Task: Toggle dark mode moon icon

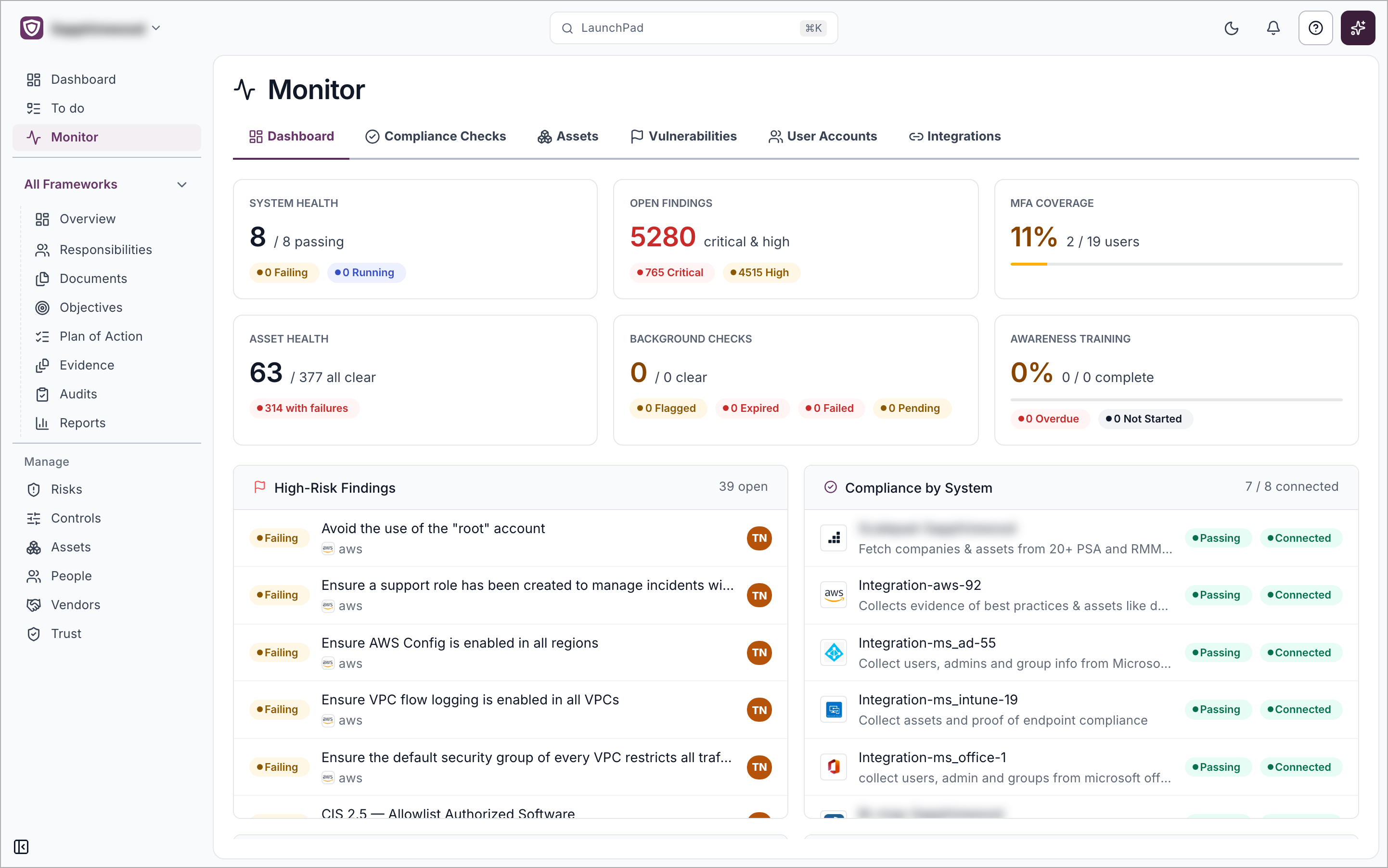Action: pos(1231,28)
